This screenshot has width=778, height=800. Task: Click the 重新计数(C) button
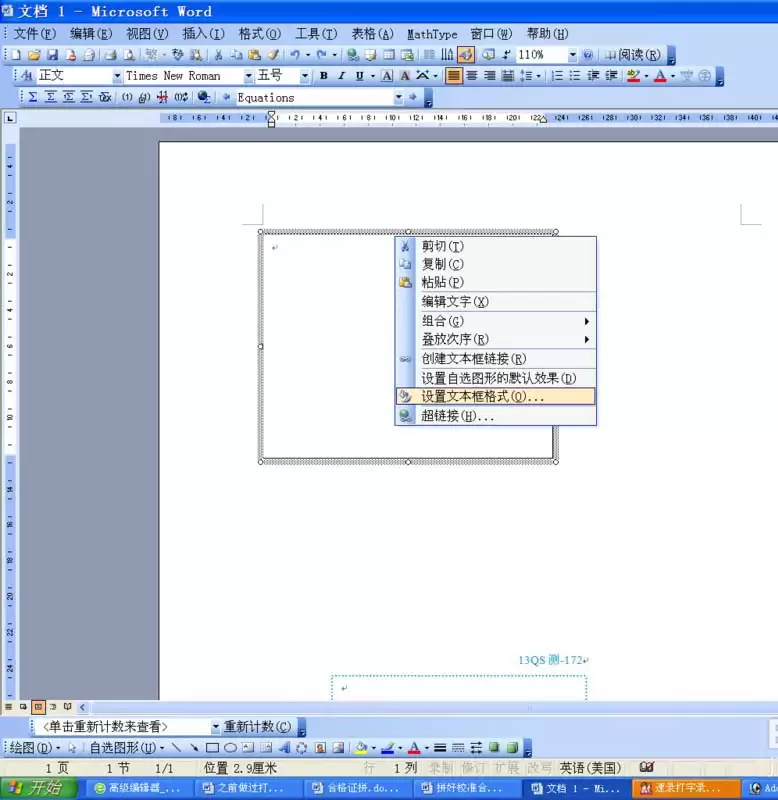click(258, 727)
